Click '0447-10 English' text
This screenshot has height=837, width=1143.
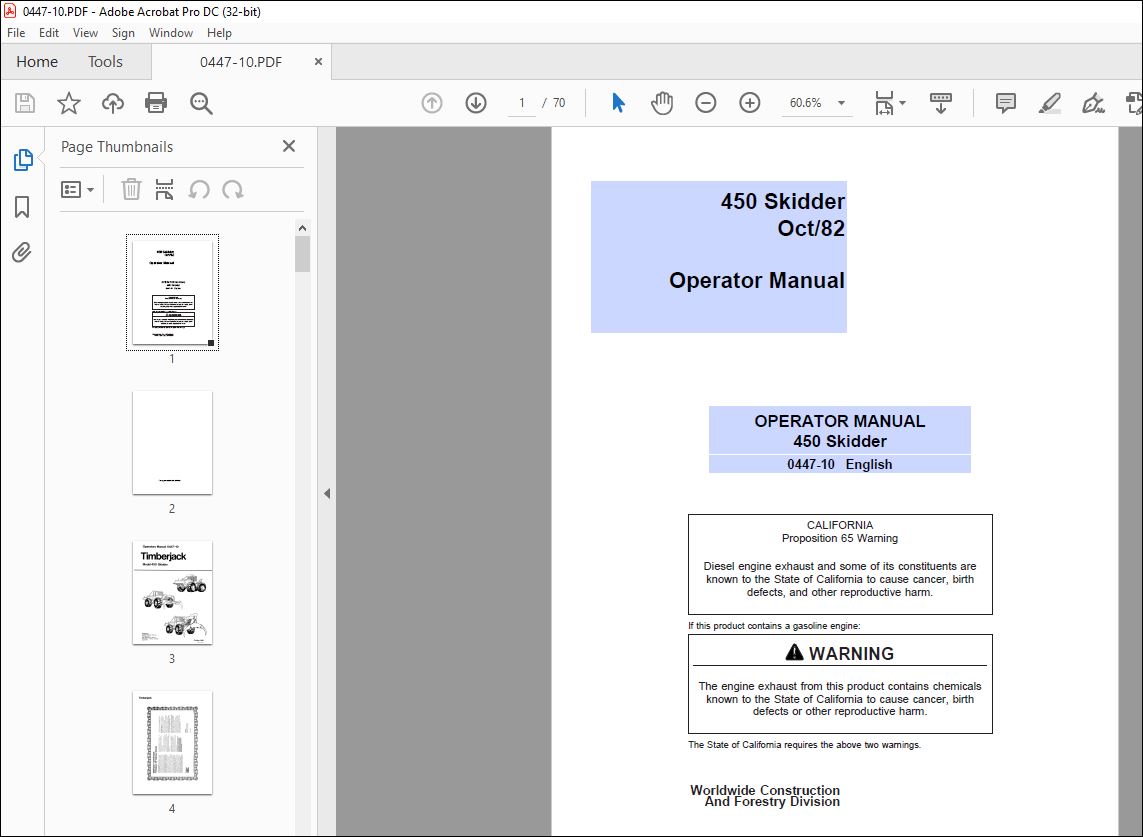tap(840, 464)
